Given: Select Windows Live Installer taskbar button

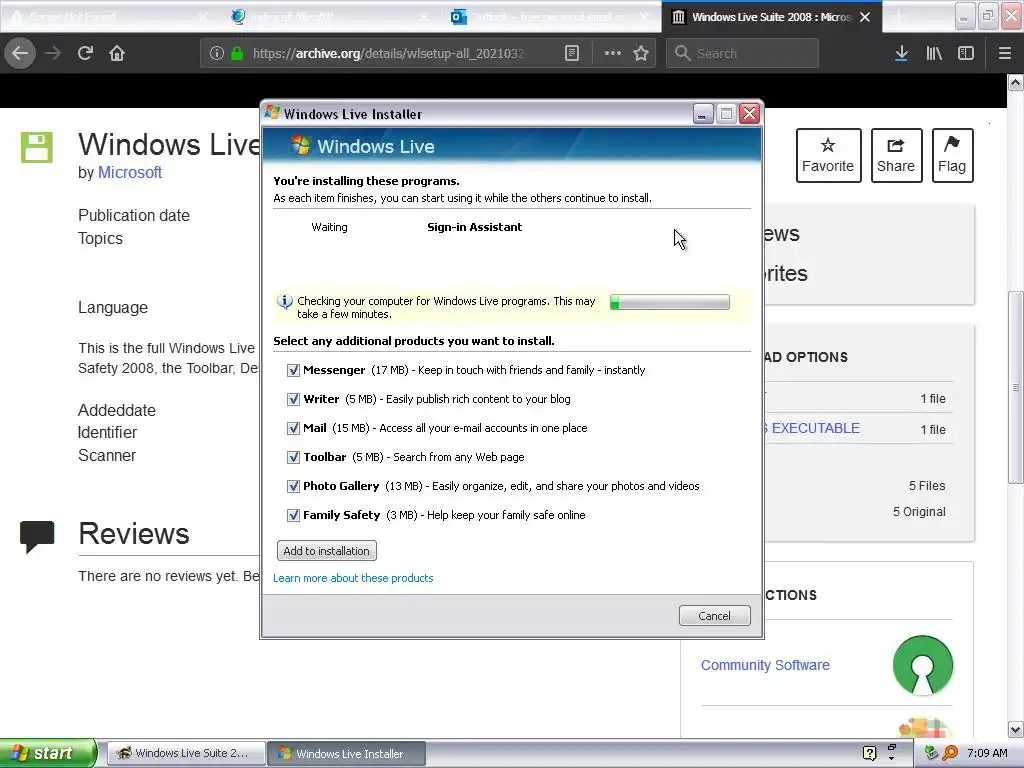Looking at the screenshot, I should pyautogui.click(x=347, y=753).
